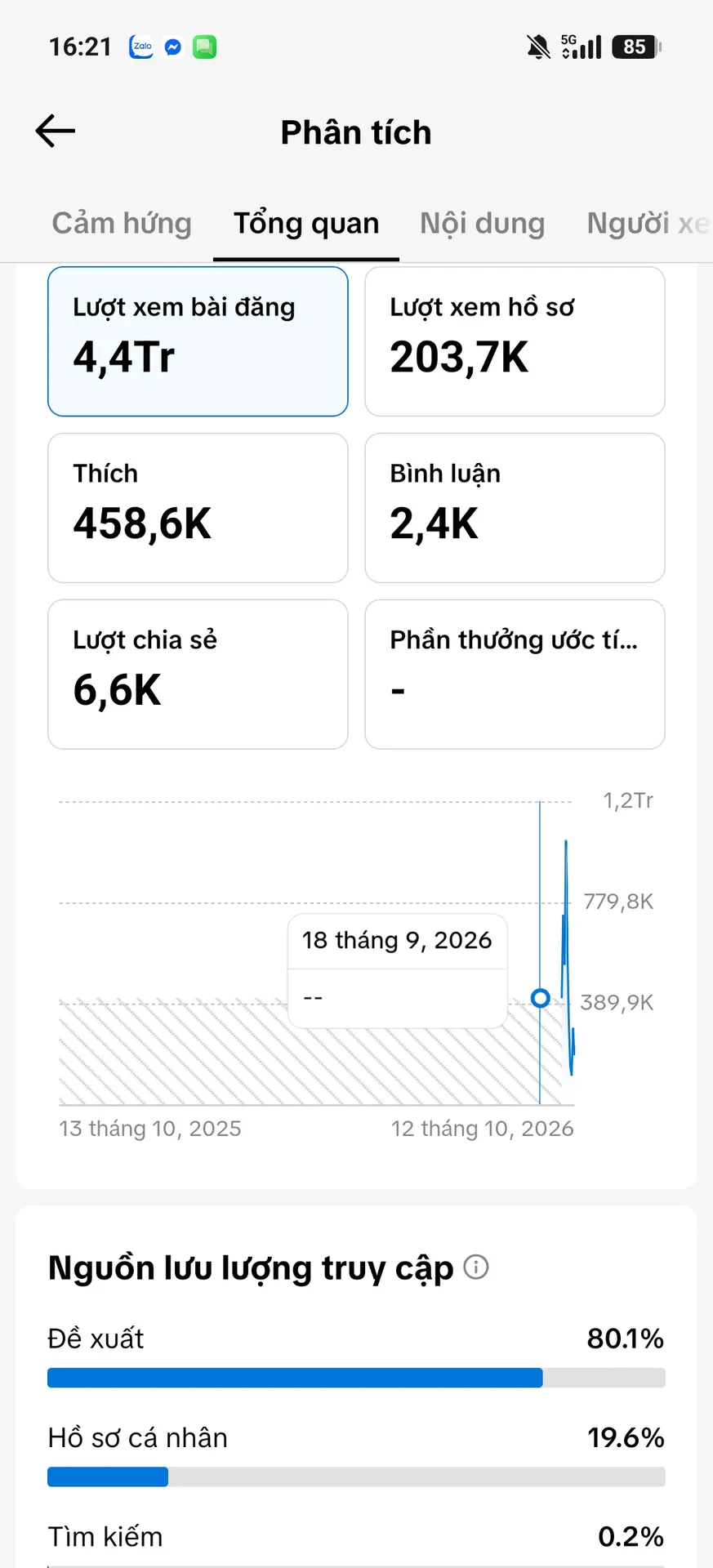This screenshot has height=1568, width=713.
Task: Tap the battery level indicator
Action: pyautogui.click(x=637, y=47)
